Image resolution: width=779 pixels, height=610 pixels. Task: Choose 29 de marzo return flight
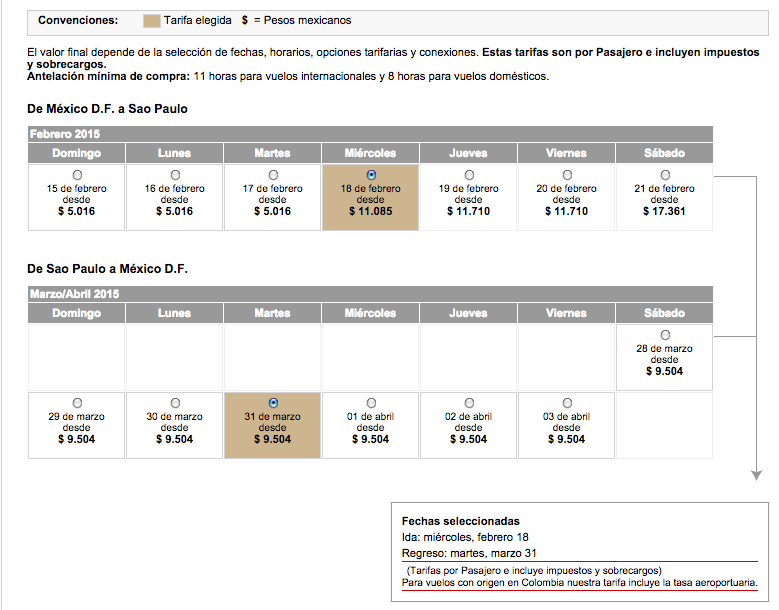click(77, 403)
